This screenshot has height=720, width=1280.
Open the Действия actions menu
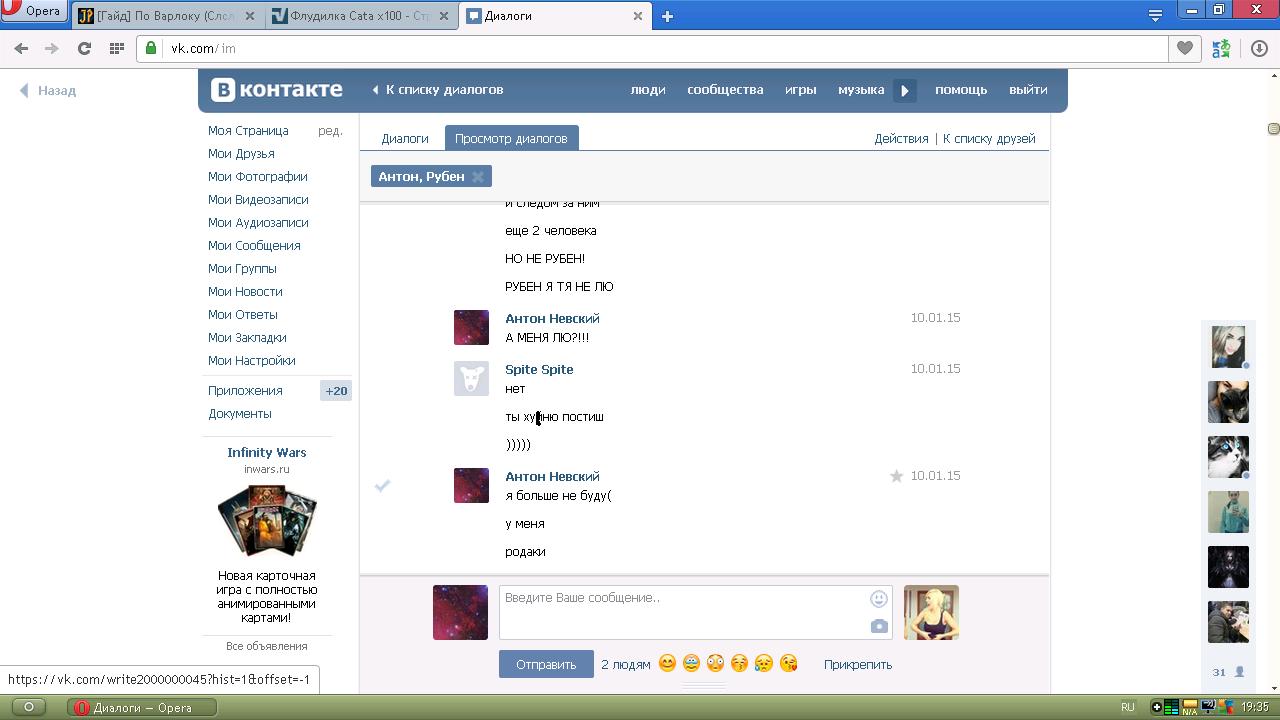(x=901, y=139)
